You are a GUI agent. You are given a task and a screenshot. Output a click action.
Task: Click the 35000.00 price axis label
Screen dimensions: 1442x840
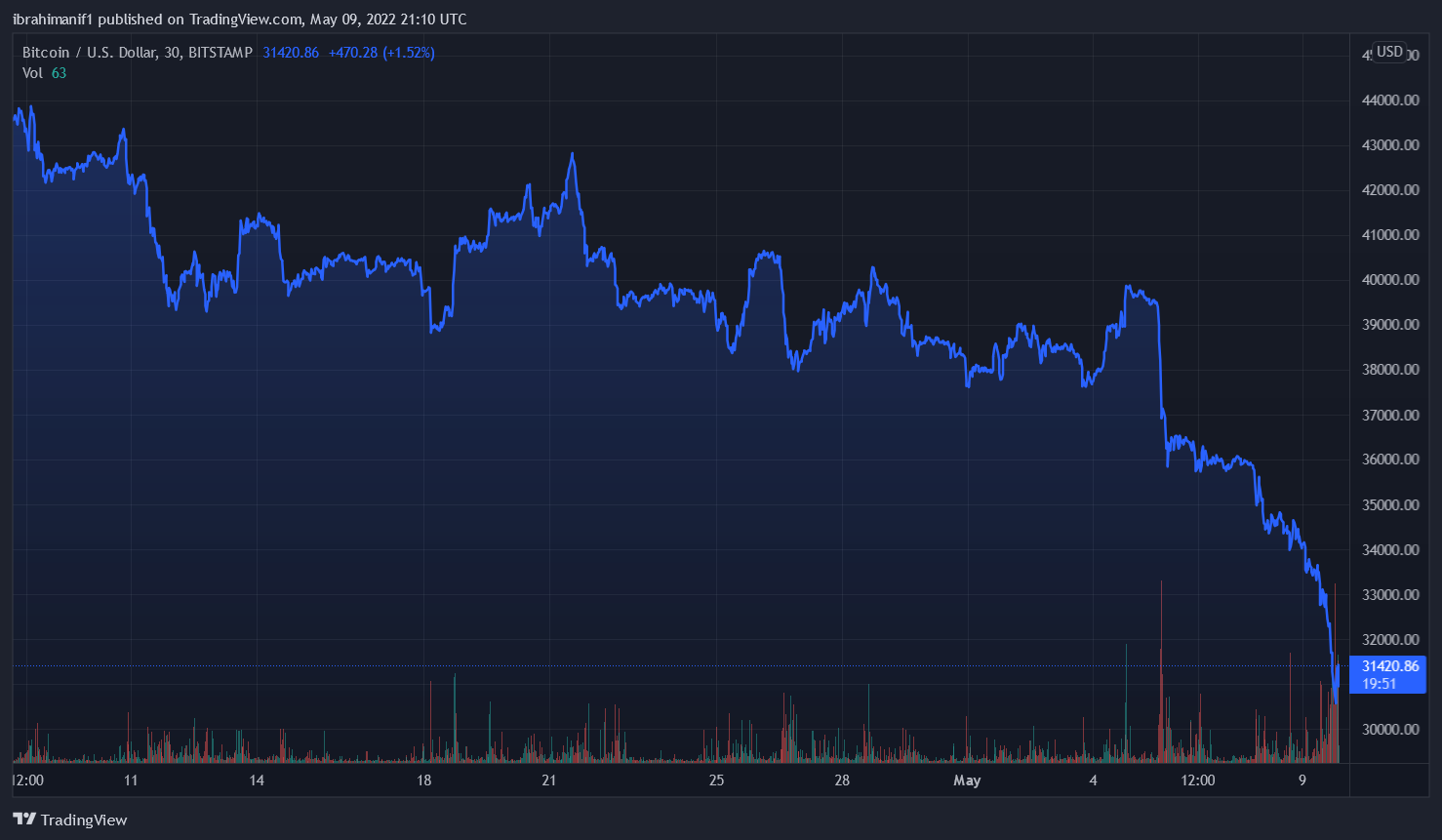tap(1390, 505)
